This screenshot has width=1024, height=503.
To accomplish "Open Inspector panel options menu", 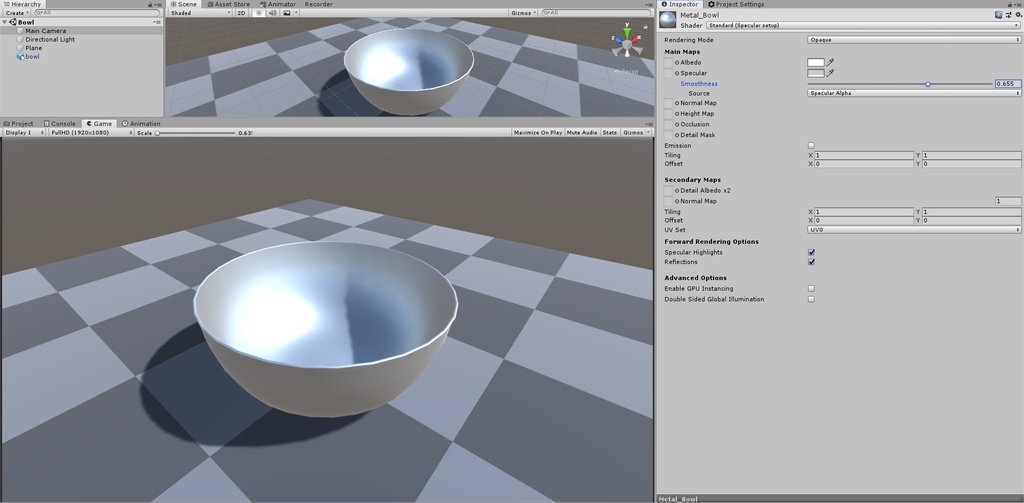I will 1018,4.
